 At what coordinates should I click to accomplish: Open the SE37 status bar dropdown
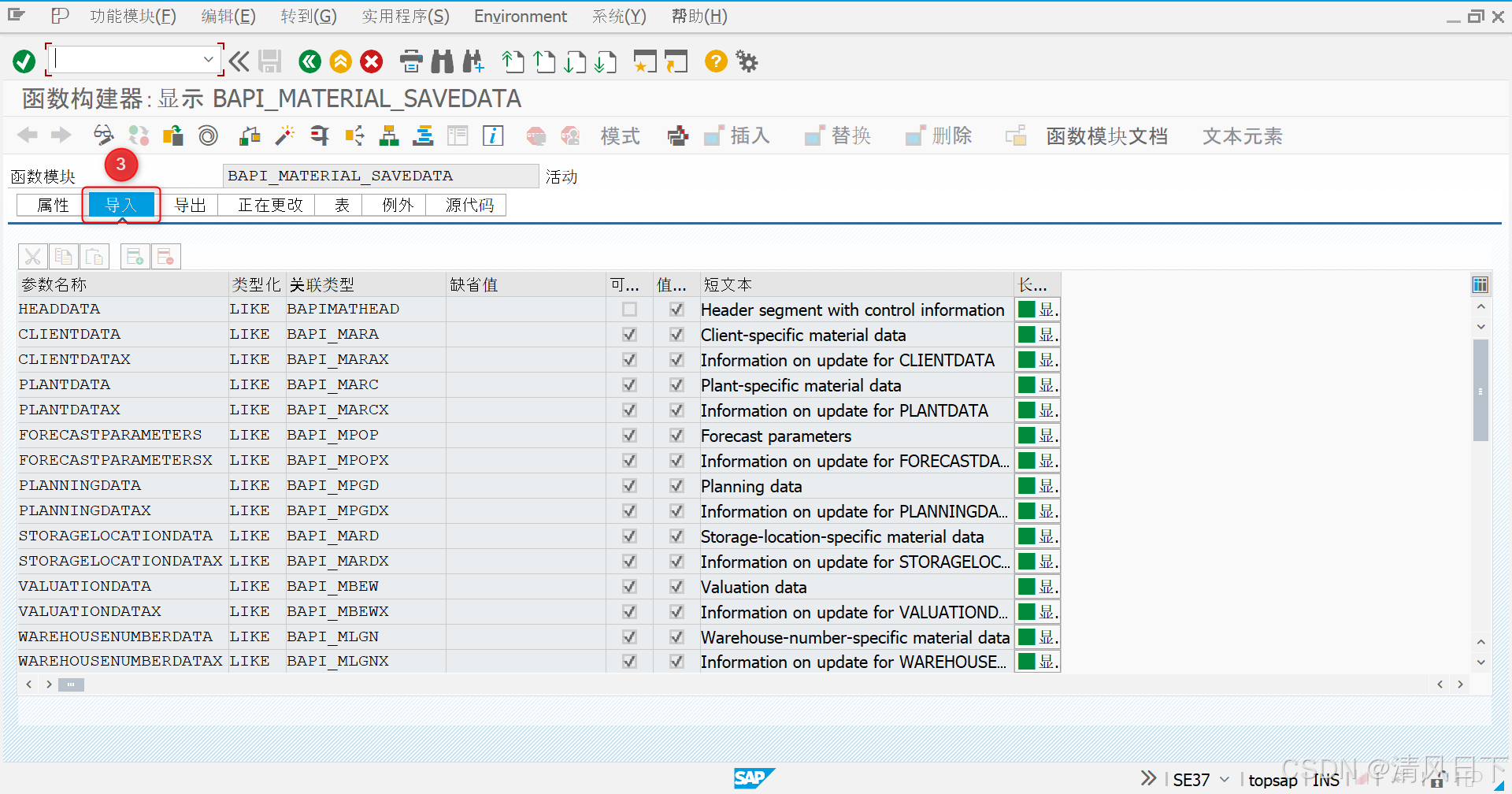coord(1225,779)
